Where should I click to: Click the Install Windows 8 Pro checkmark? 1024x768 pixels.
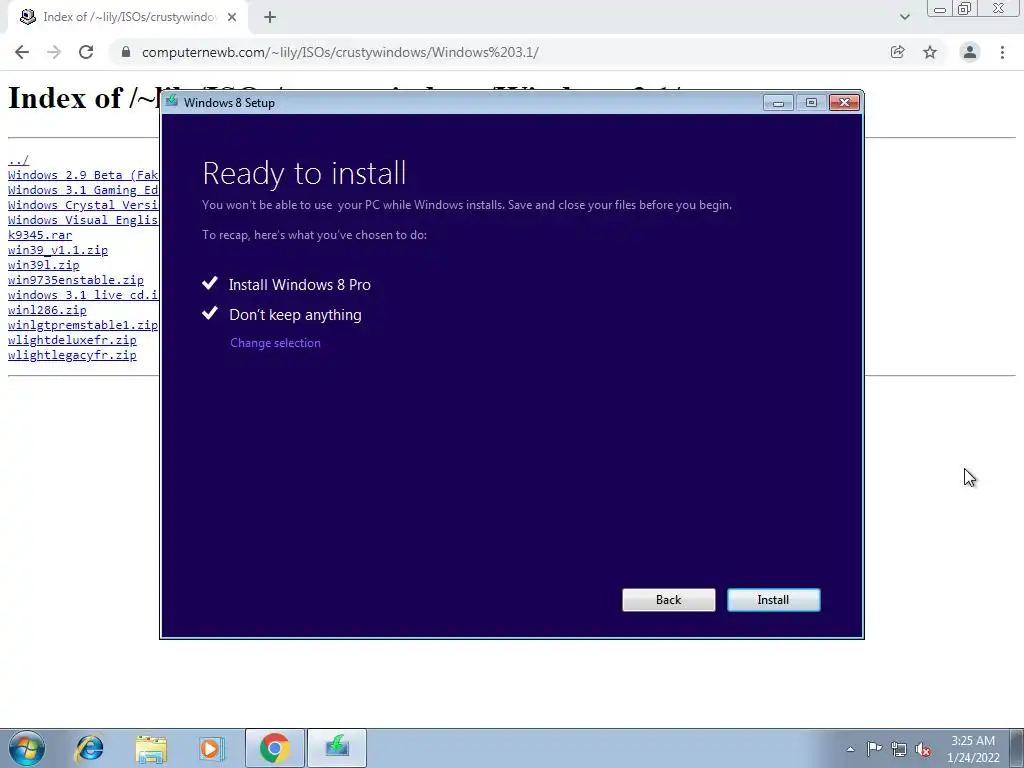[x=210, y=283]
